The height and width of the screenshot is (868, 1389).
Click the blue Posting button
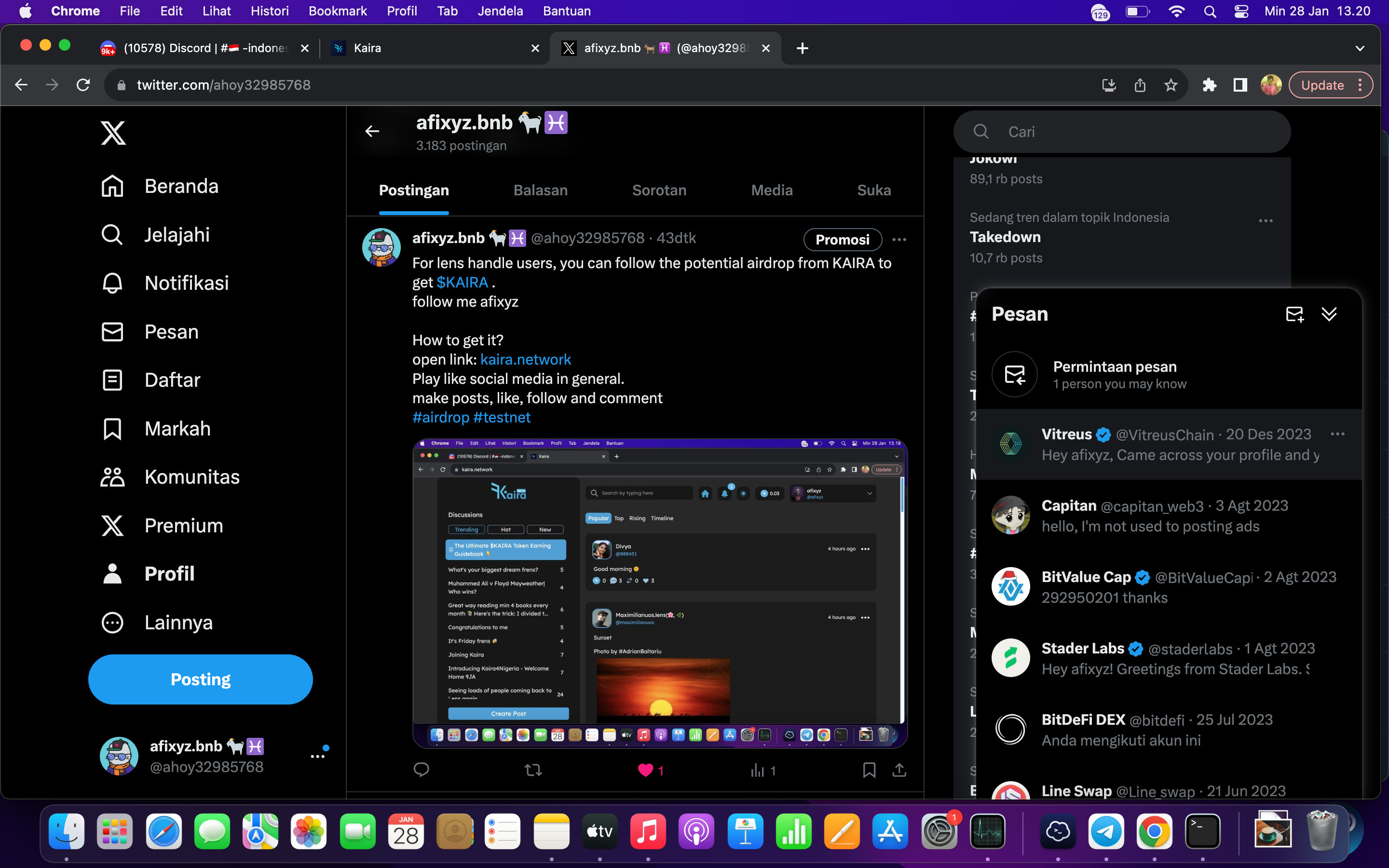200,679
